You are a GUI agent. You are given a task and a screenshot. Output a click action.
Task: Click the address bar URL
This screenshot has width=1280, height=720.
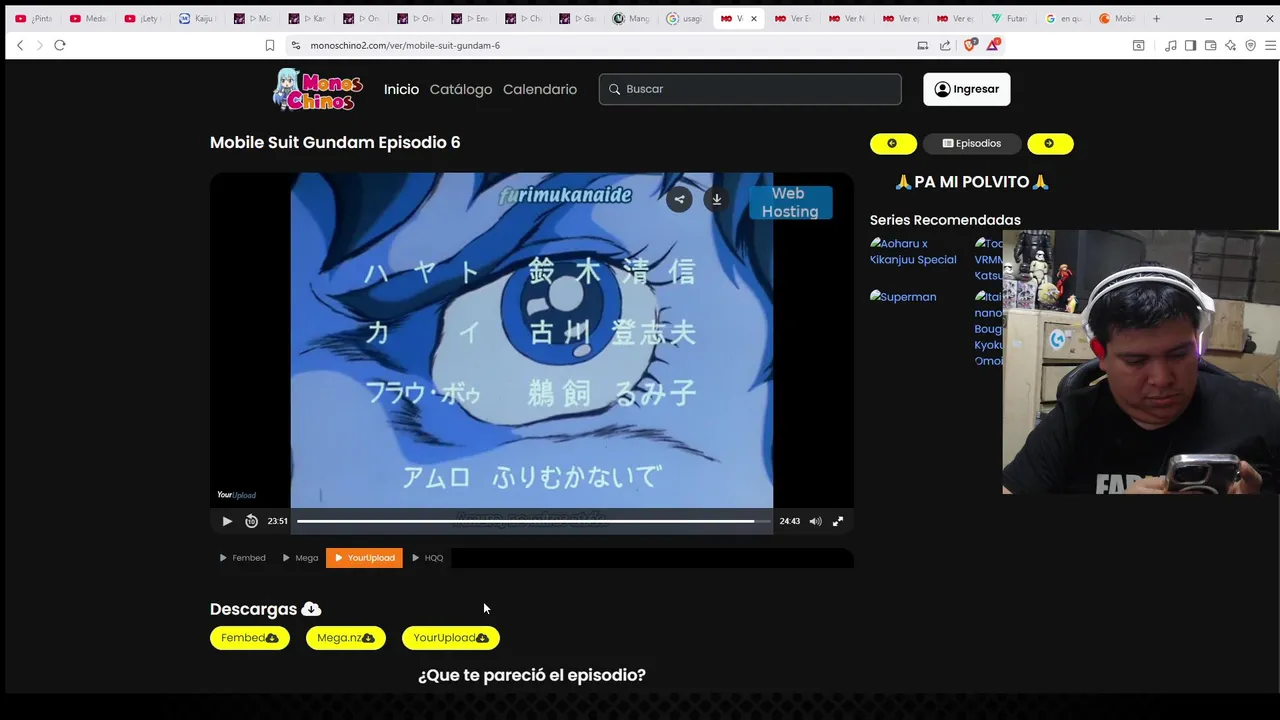tap(405, 45)
